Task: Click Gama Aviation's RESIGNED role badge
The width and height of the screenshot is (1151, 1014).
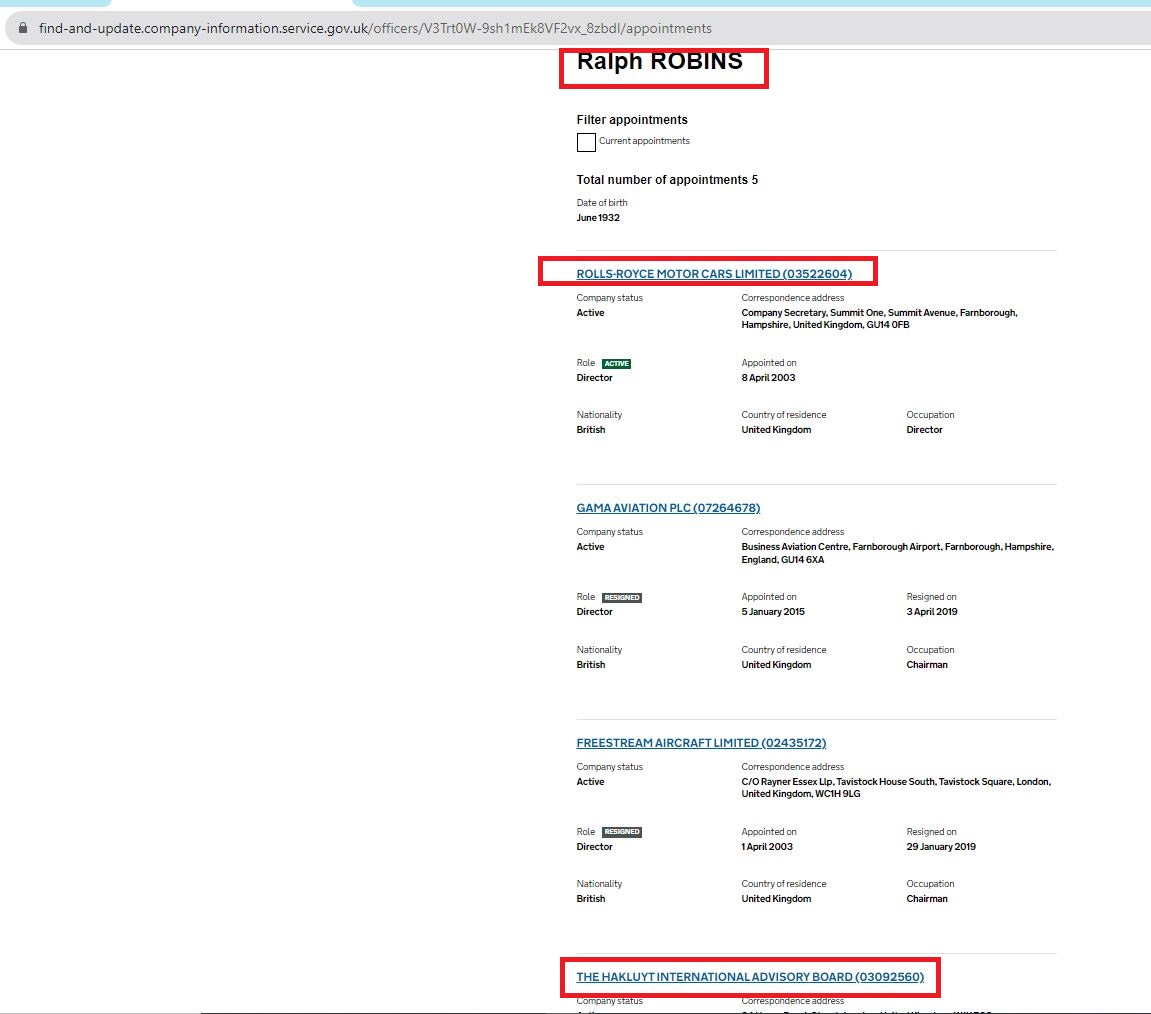Action: pyautogui.click(x=622, y=598)
